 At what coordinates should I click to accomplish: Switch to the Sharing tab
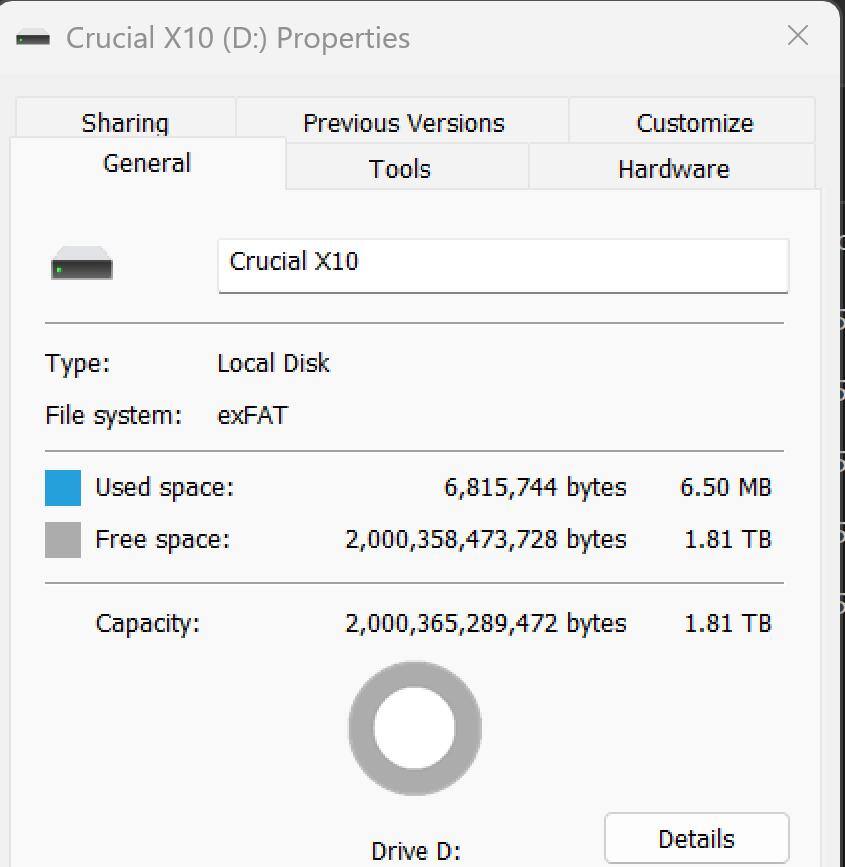point(125,122)
